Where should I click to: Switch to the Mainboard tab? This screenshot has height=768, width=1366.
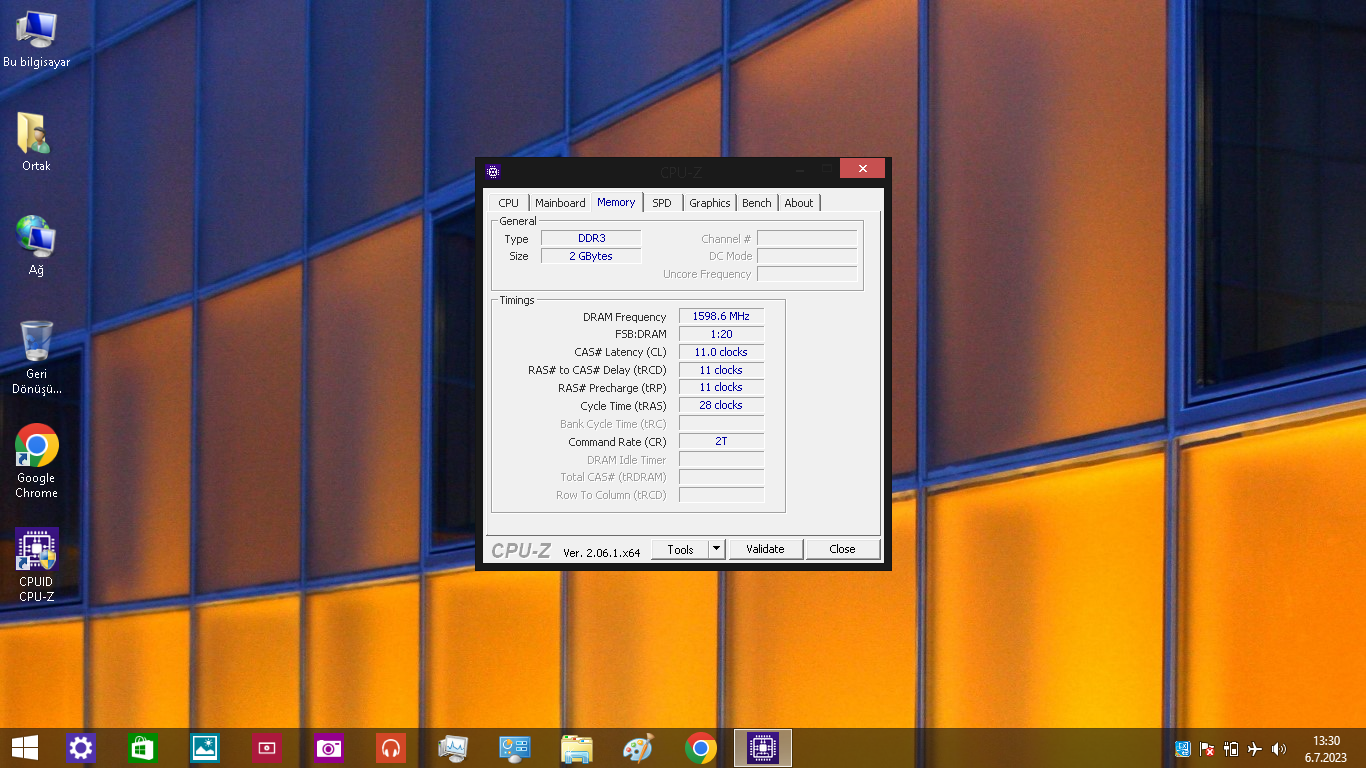coord(560,203)
